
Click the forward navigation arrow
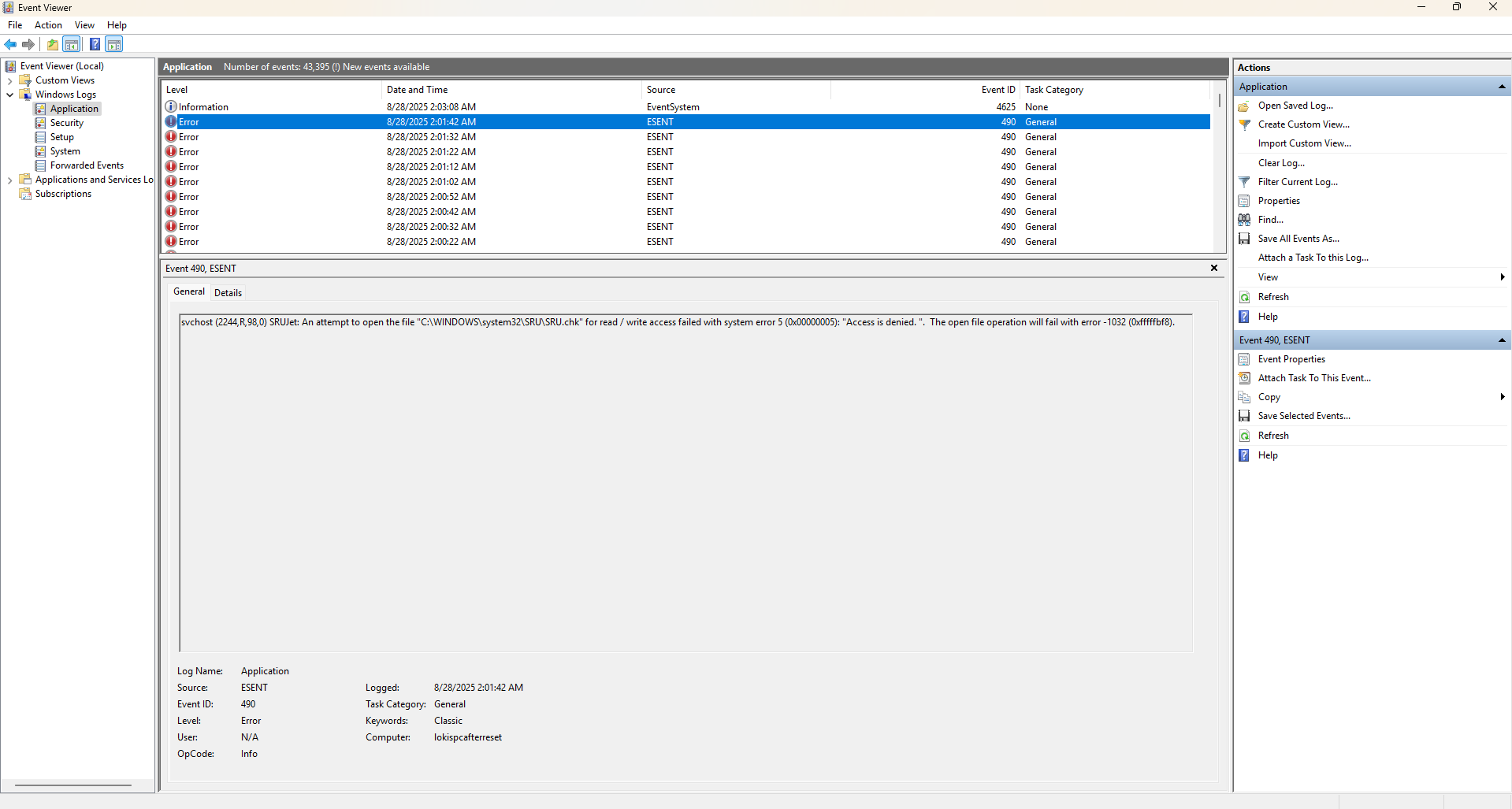[28, 44]
